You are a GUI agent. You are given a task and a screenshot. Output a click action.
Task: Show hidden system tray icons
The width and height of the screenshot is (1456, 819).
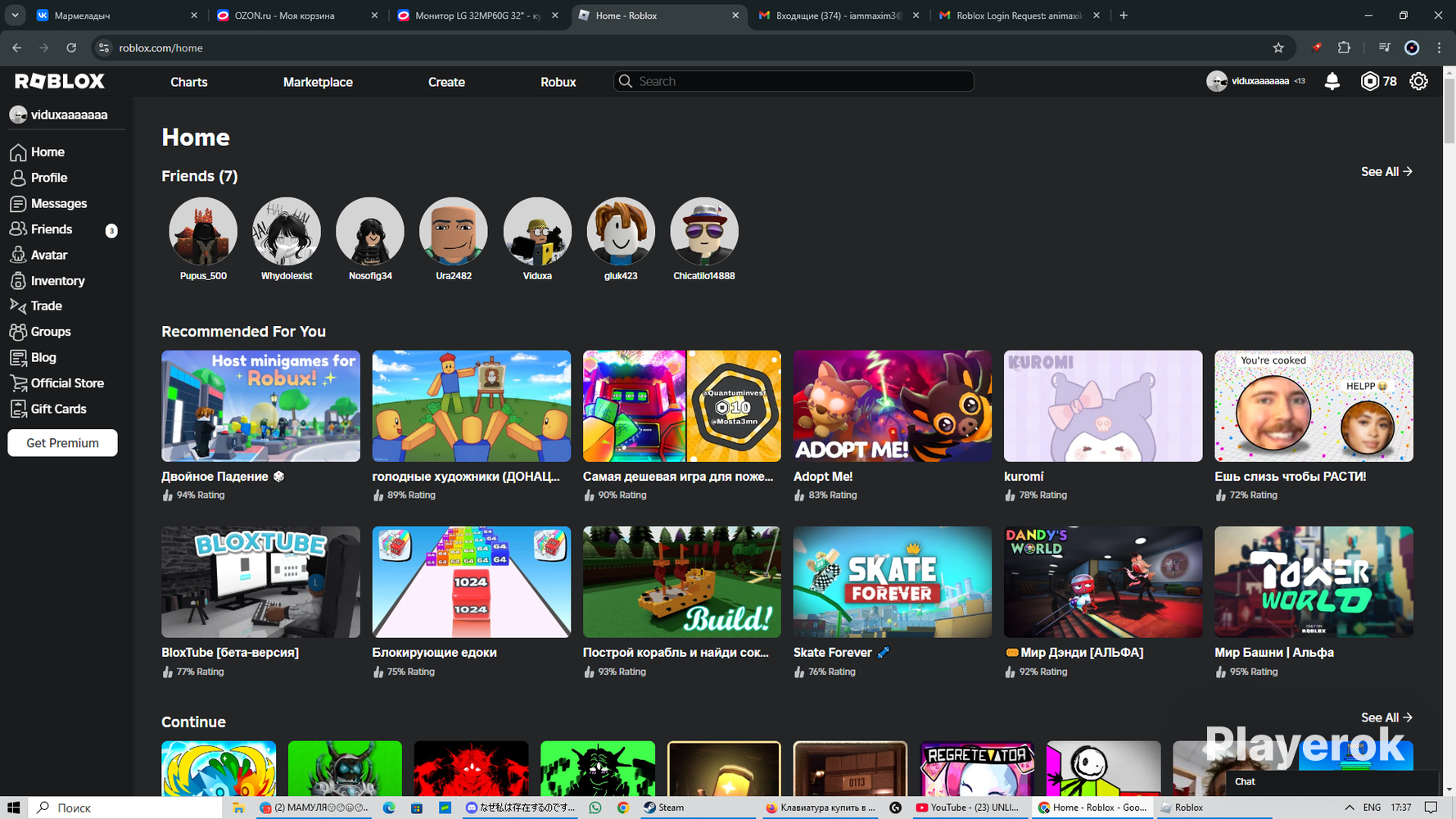pos(1350,808)
